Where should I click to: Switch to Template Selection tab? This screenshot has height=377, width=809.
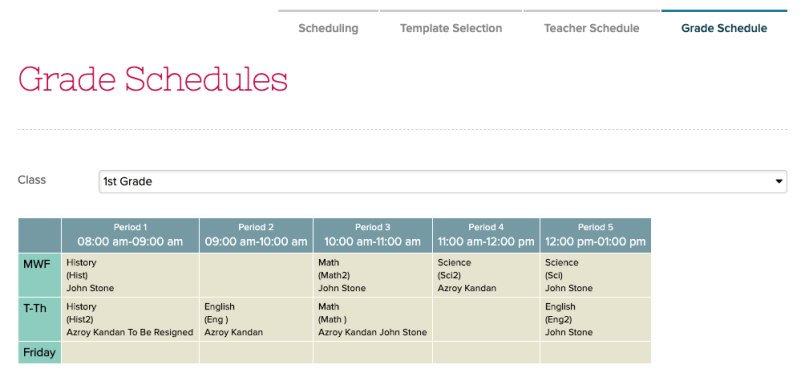pos(451,28)
